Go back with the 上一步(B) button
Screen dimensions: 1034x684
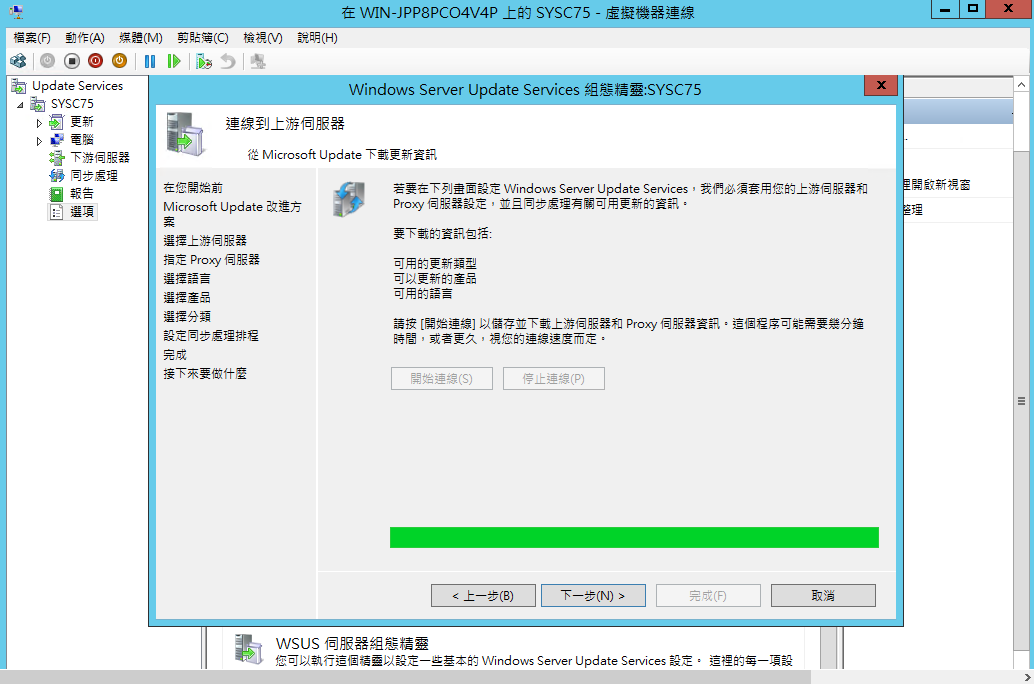click(x=483, y=596)
